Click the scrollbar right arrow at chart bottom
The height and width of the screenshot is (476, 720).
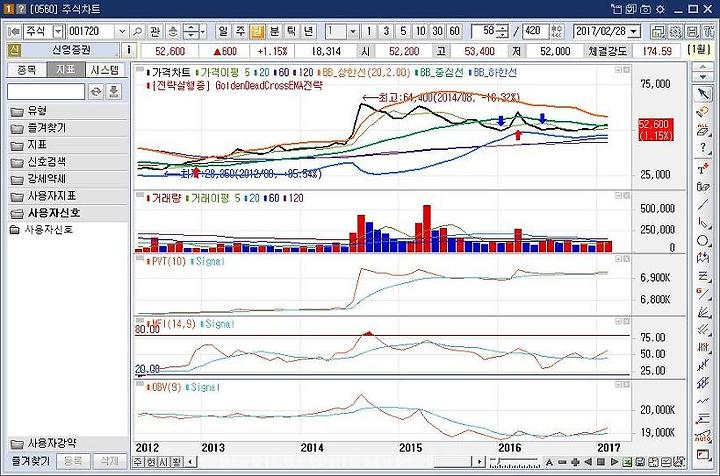pyautogui.click(x=479, y=462)
